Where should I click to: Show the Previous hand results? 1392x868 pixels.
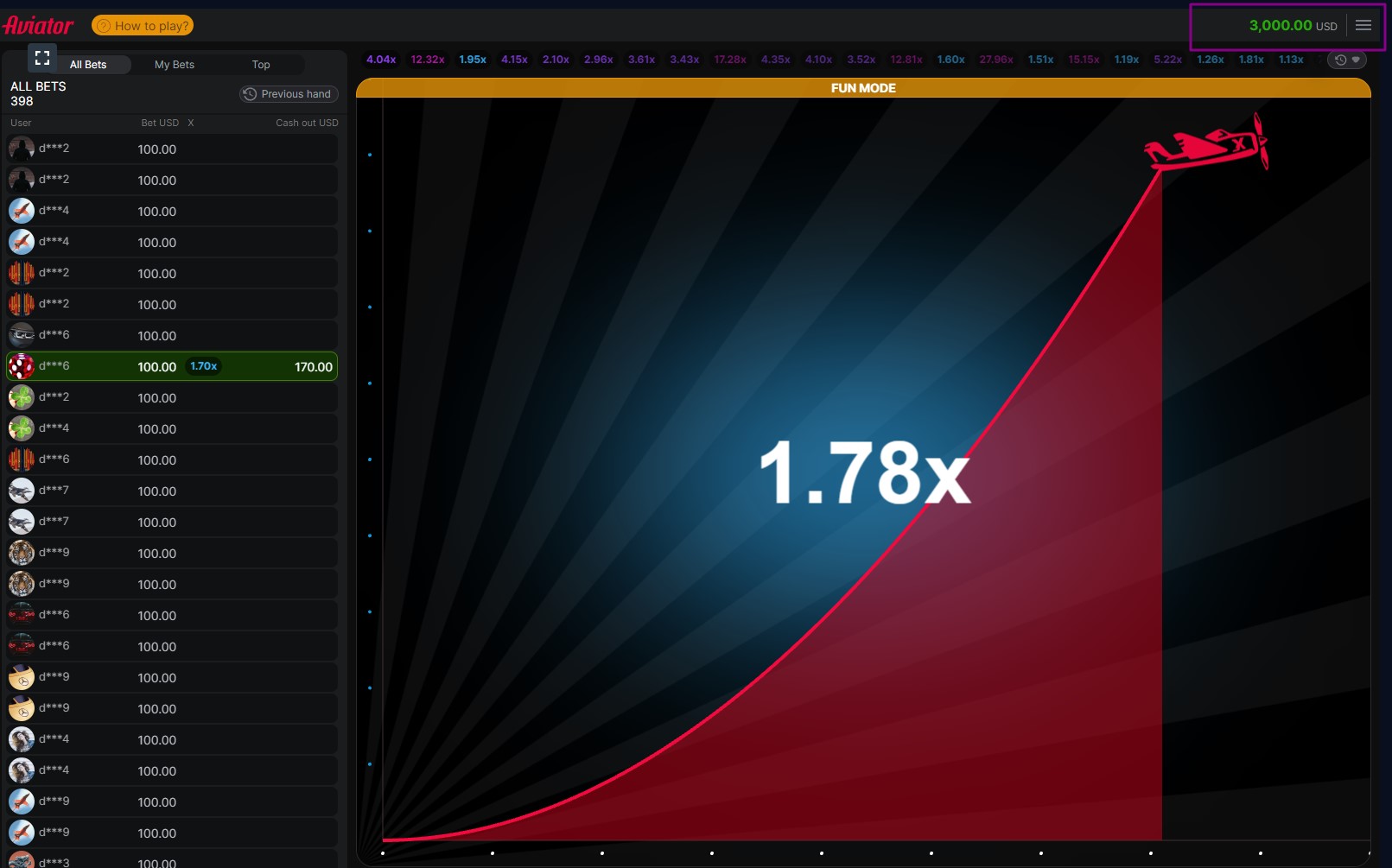(288, 94)
